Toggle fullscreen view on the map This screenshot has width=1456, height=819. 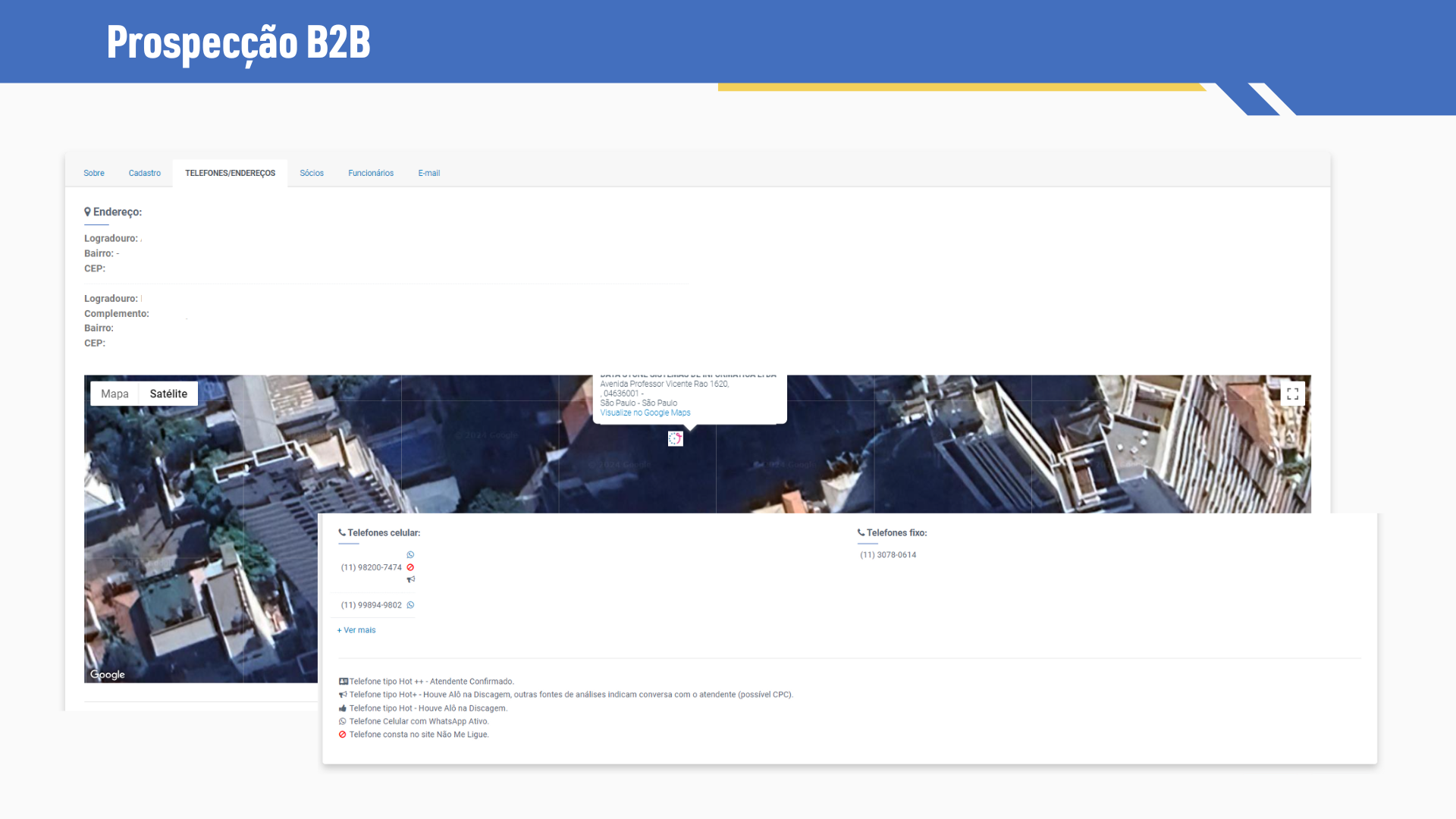click(1292, 394)
